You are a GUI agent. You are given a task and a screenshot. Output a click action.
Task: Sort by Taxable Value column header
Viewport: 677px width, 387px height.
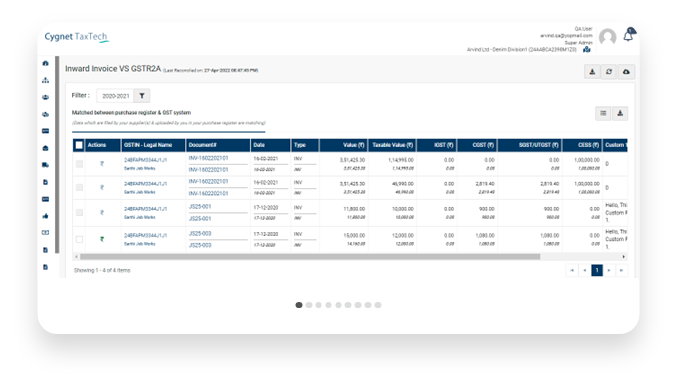pyautogui.click(x=392, y=145)
